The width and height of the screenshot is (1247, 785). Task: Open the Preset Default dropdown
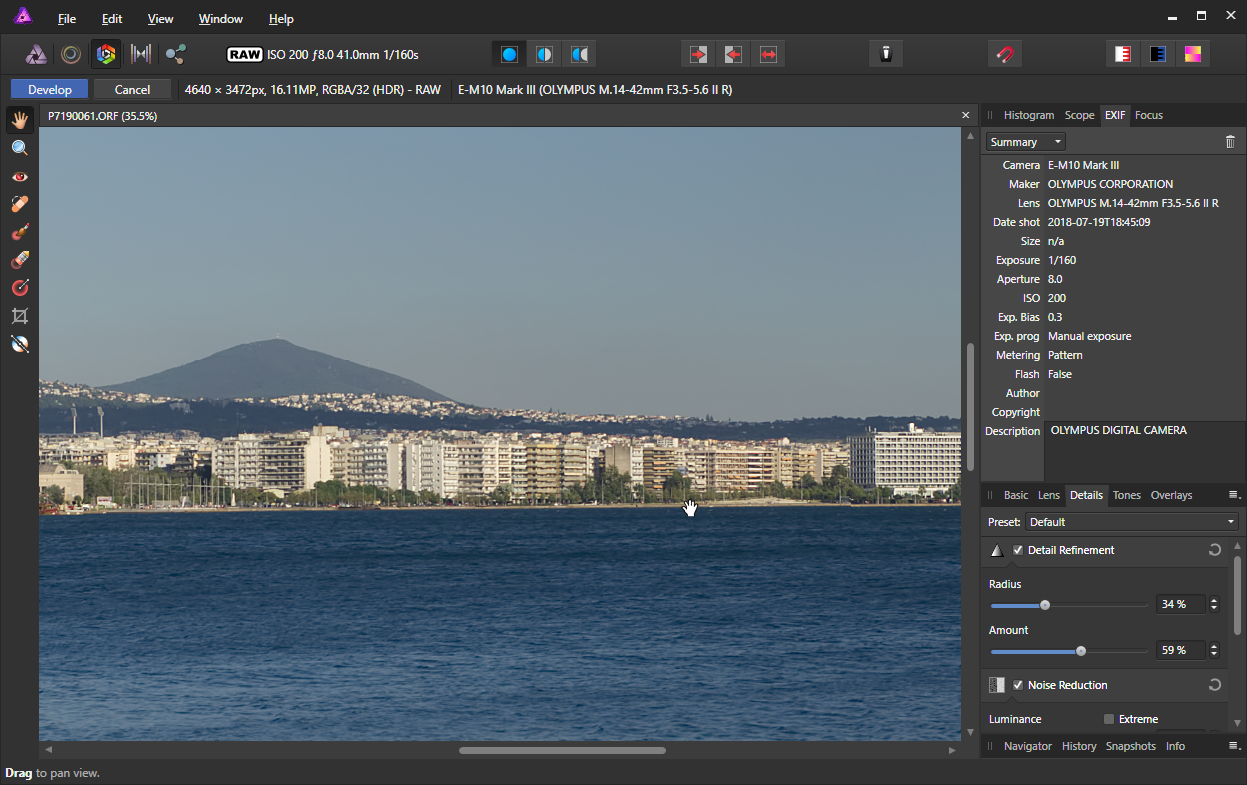[x=1132, y=522]
